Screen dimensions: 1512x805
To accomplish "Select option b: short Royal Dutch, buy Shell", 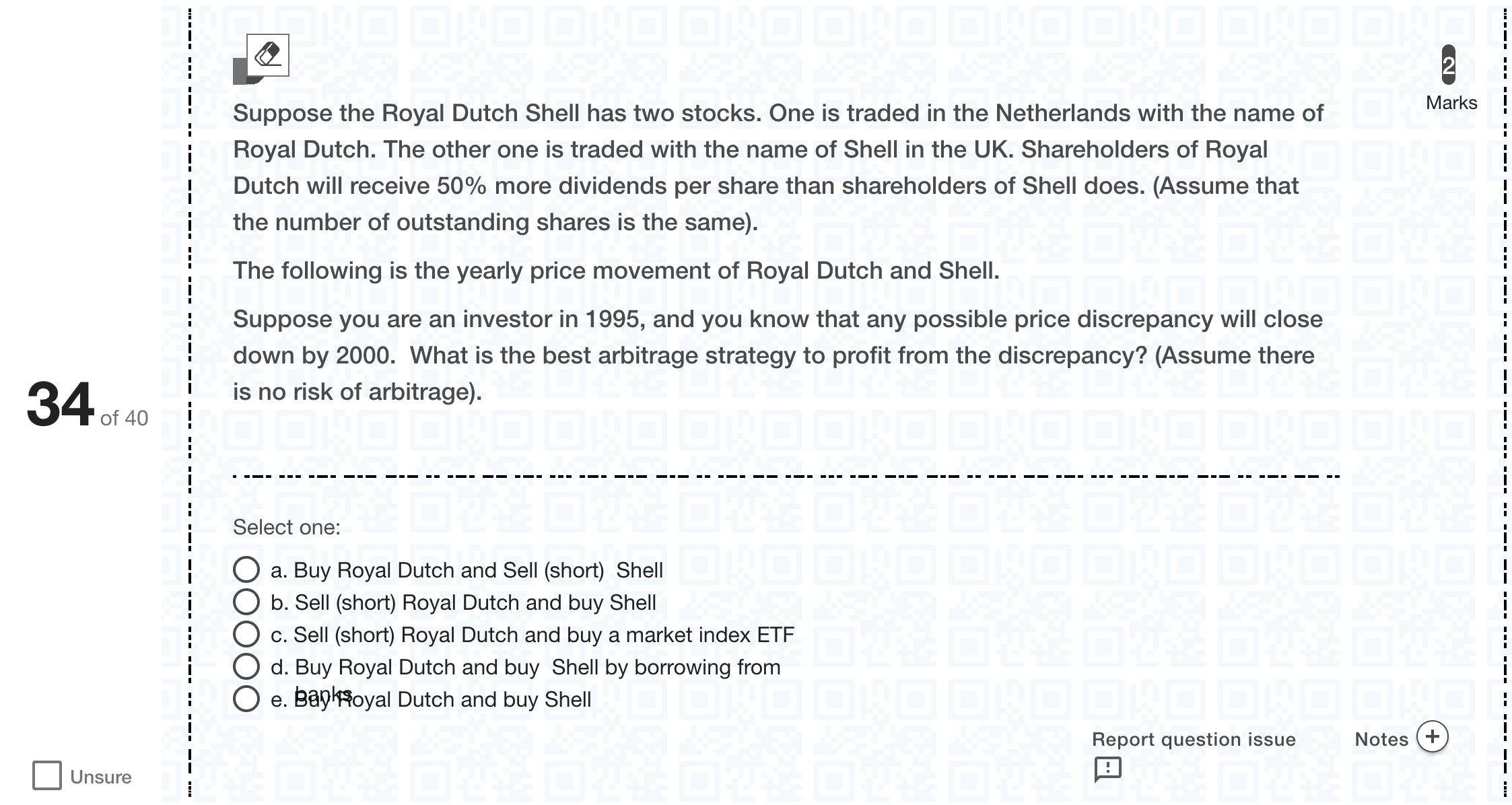I will [246, 602].
